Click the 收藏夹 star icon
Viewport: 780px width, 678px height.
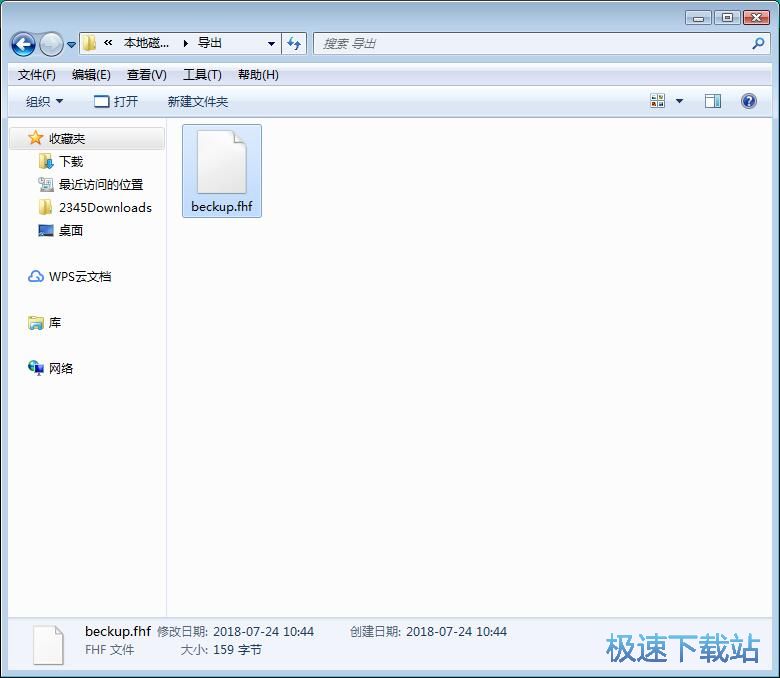coord(35,137)
